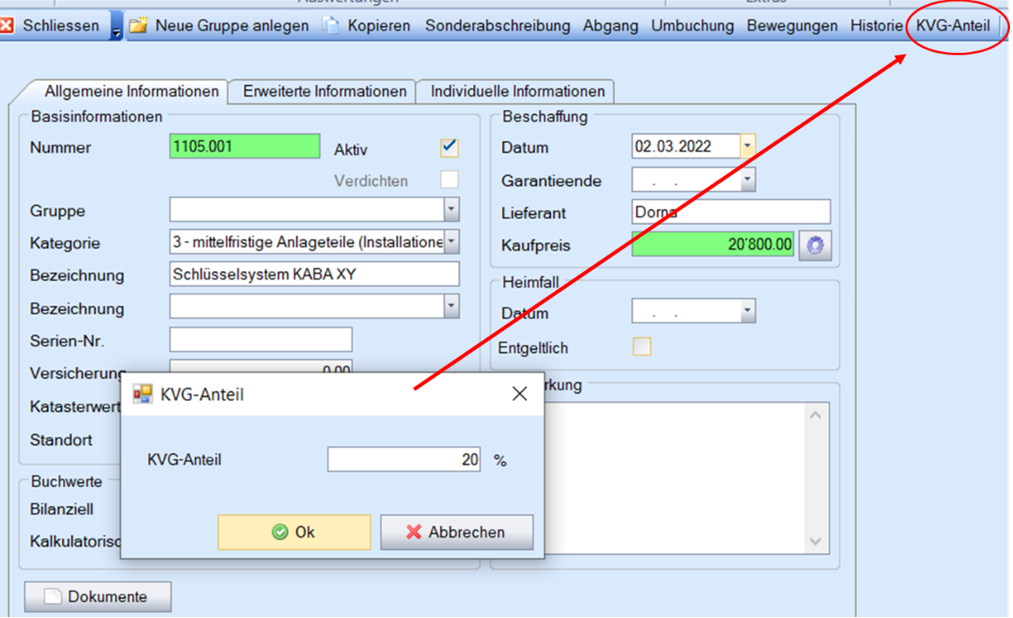Click the Bezeichnung field Schlüsselsystem KABA XY
Image resolution: width=1013 pixels, height=618 pixels.
click(314, 274)
